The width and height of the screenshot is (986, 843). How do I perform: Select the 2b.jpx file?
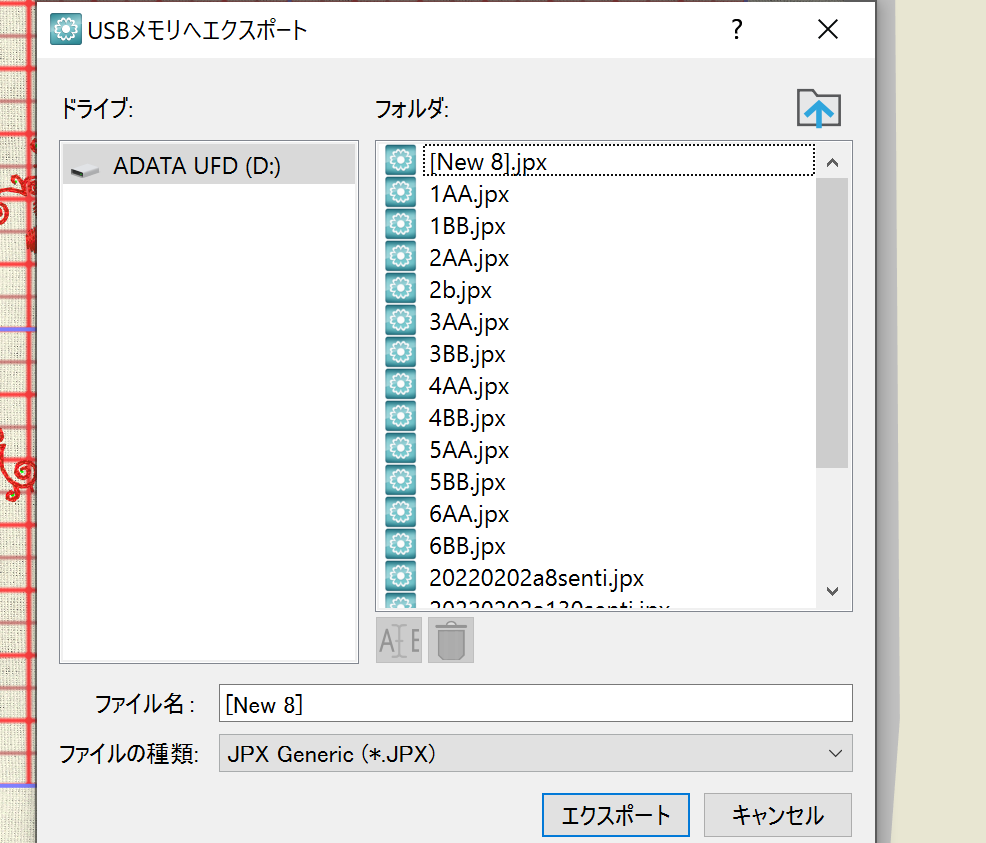460,290
